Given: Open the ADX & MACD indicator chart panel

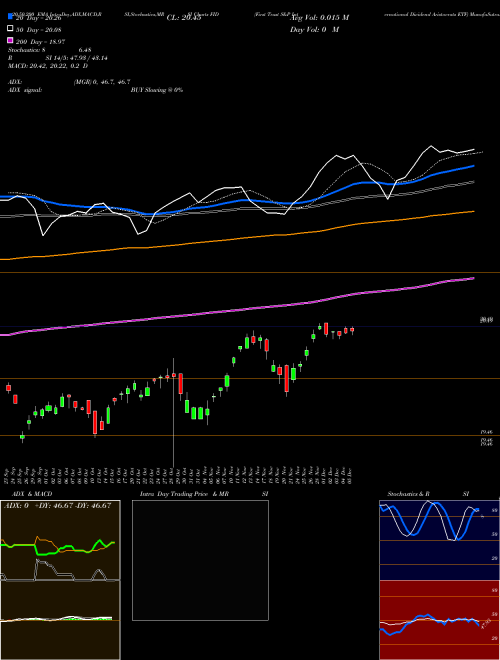Looking at the screenshot, I should [x=60, y=580].
